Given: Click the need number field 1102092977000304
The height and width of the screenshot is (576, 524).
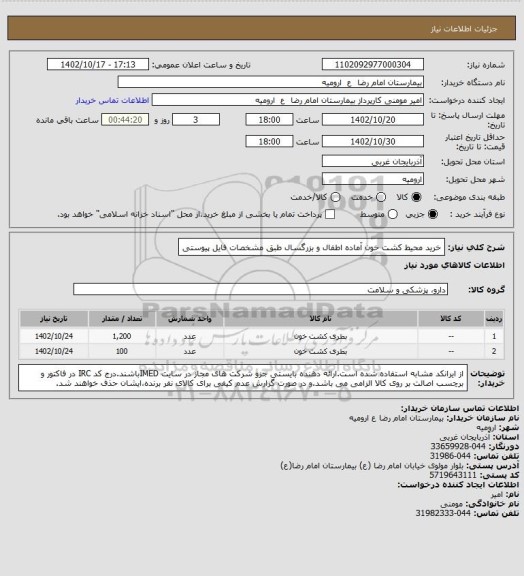Looking at the screenshot, I should coord(373,64).
